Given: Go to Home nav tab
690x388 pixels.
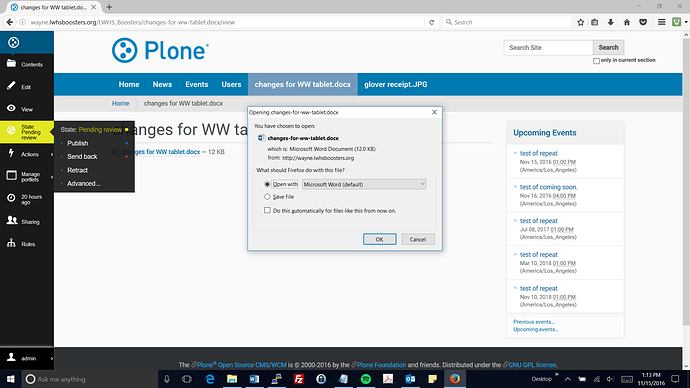Looking at the screenshot, I should pyautogui.click(x=129, y=84).
